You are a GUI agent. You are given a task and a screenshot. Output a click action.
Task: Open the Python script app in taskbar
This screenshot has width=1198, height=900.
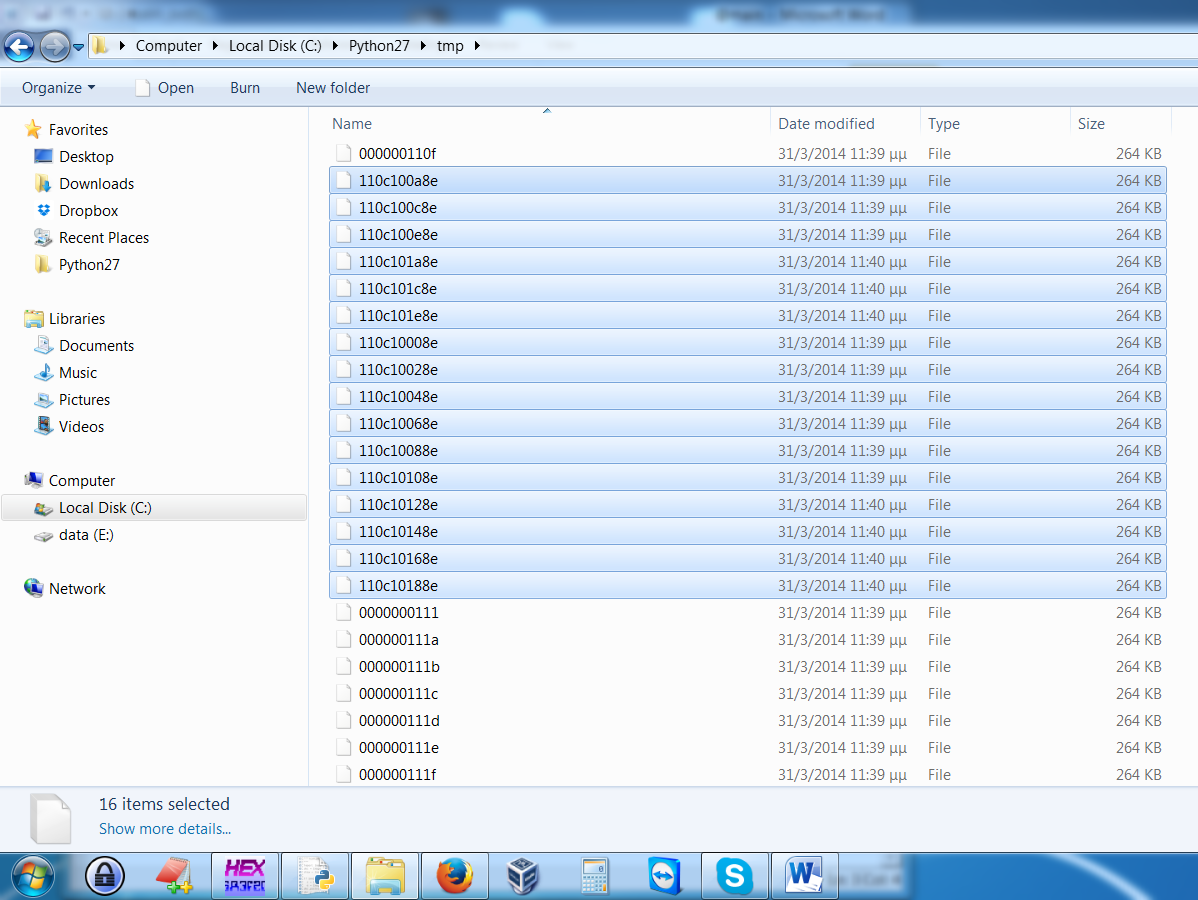point(315,876)
